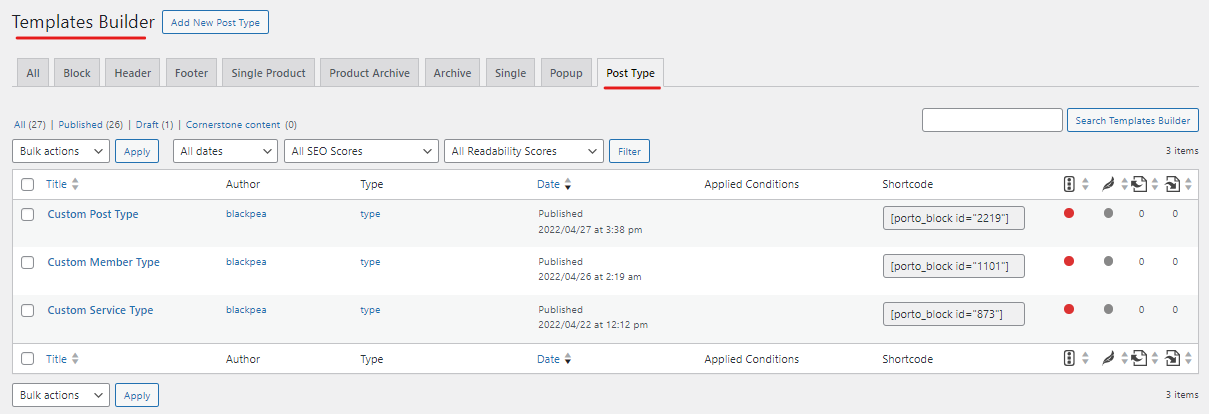This screenshot has width=1209, height=414.
Task: Click sort arrows next to header Date
Action: [x=568, y=184]
